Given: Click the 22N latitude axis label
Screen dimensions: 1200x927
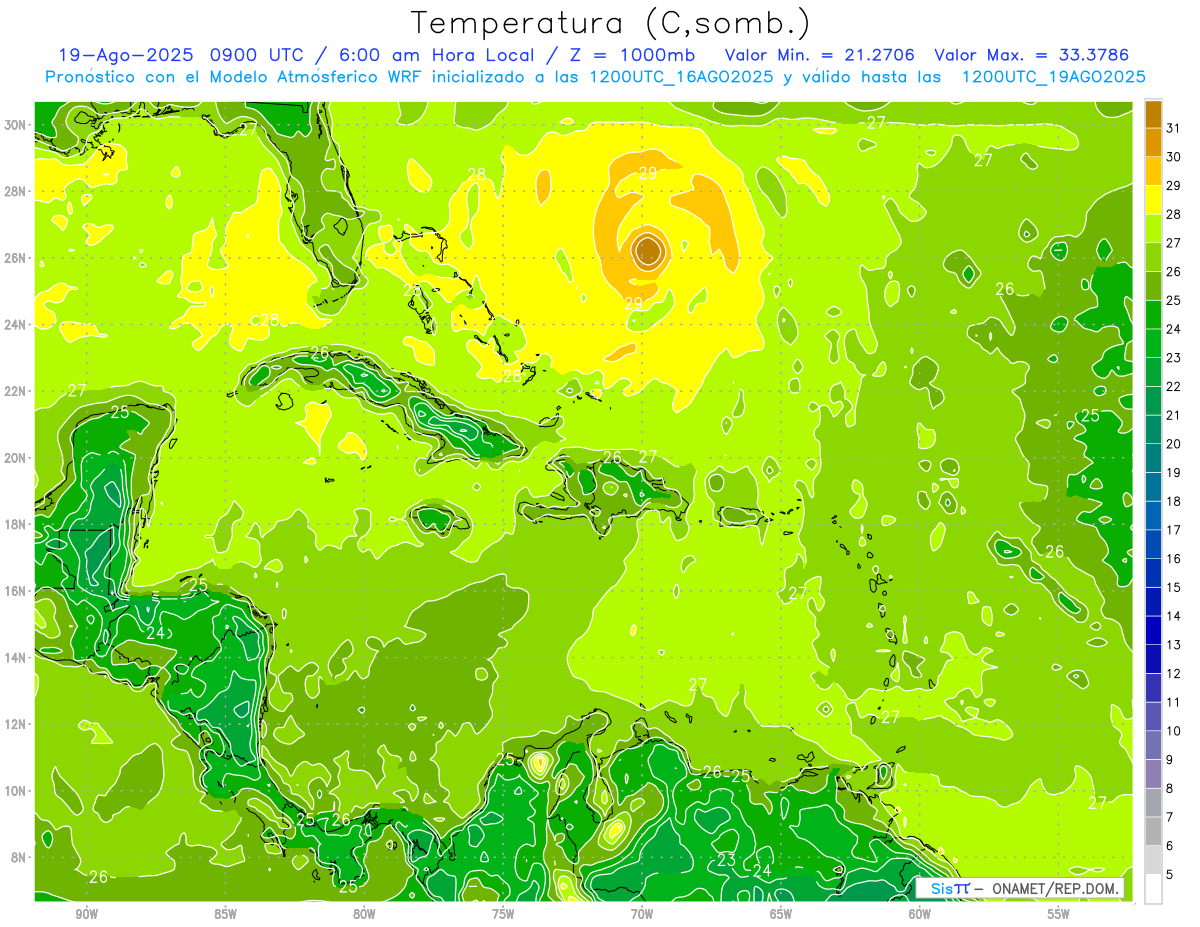Looking at the screenshot, I should pos(17,391).
